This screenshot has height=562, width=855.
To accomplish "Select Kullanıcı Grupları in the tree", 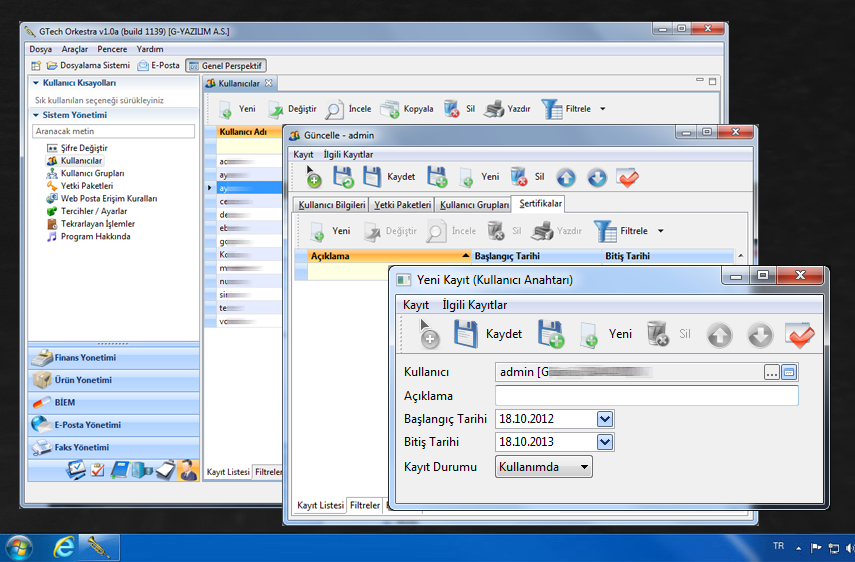I will pyautogui.click(x=92, y=173).
